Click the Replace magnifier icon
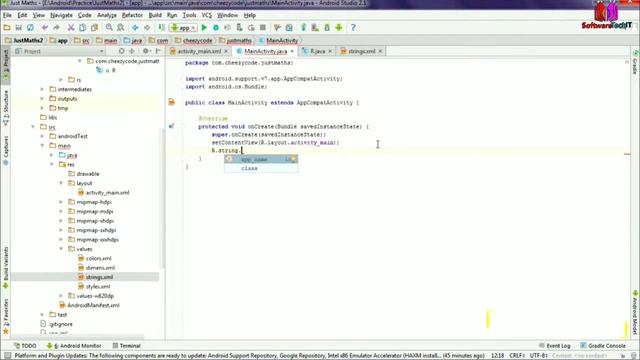 (121, 28)
